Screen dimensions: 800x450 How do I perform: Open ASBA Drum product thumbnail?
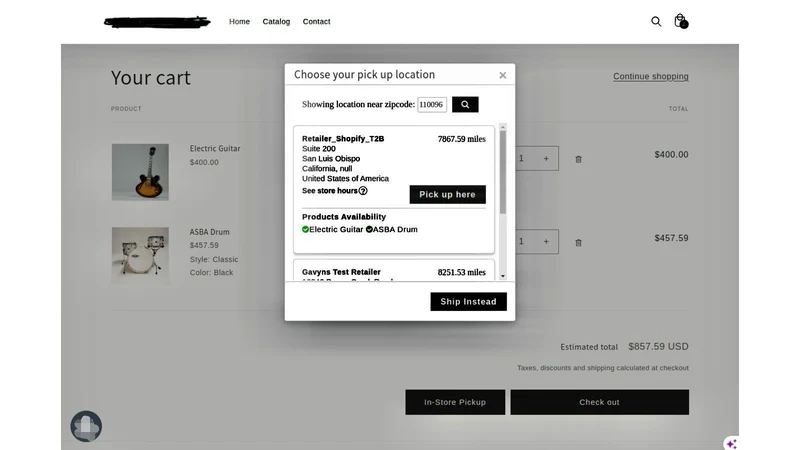[x=140, y=256]
